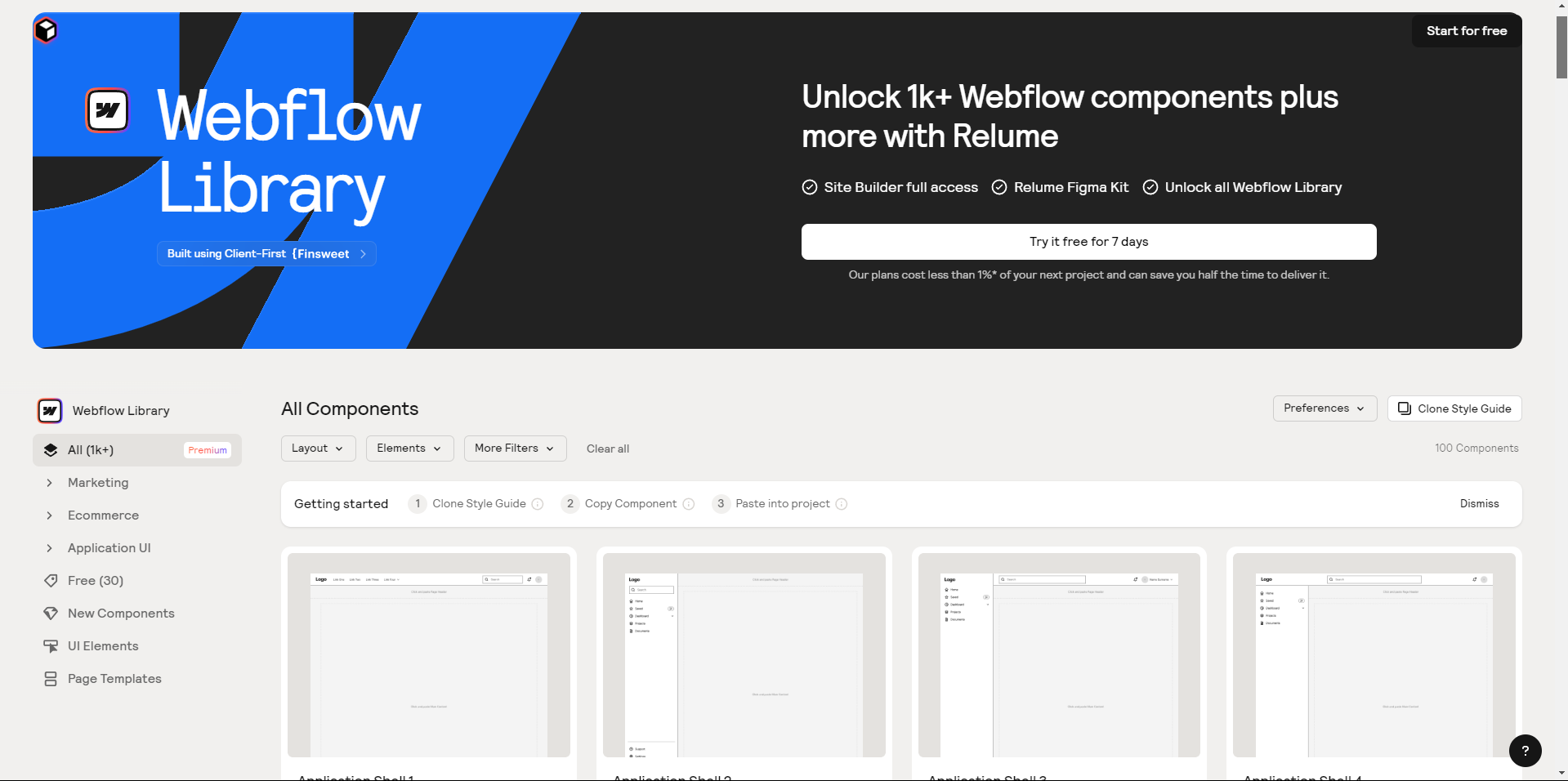The image size is (1568, 781).
Task: Click the scrollbar down arrow
Action: click(1561, 773)
